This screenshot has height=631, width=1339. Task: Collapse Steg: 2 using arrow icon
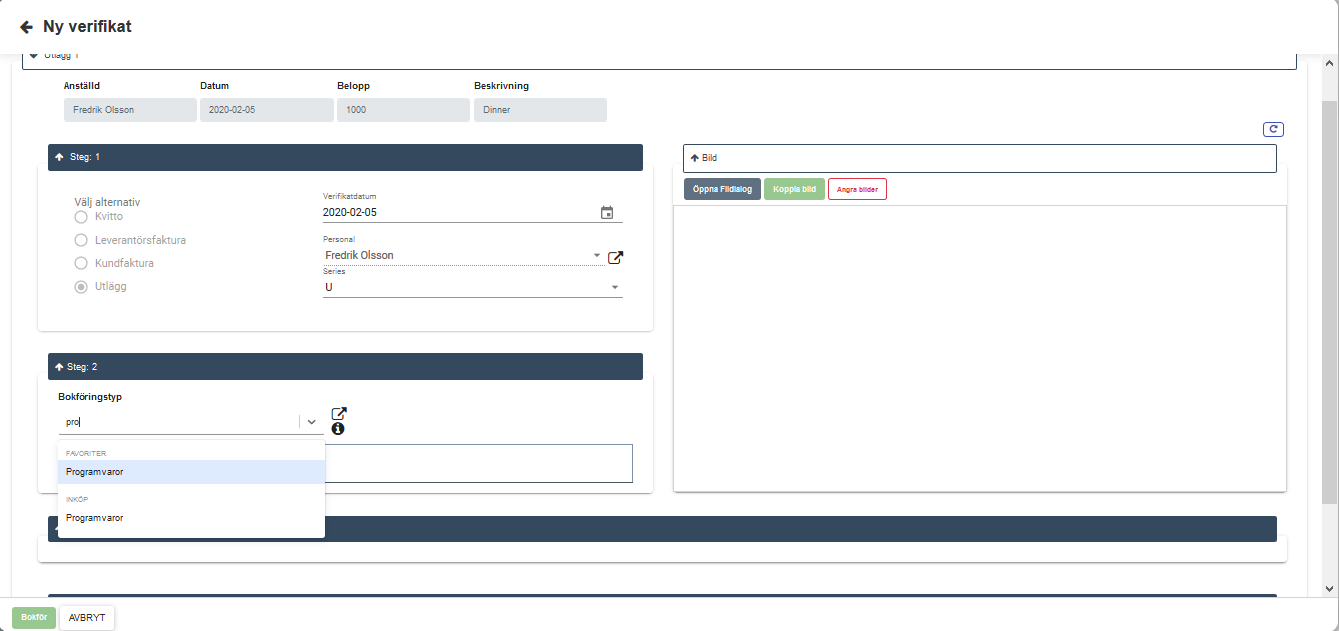click(59, 367)
